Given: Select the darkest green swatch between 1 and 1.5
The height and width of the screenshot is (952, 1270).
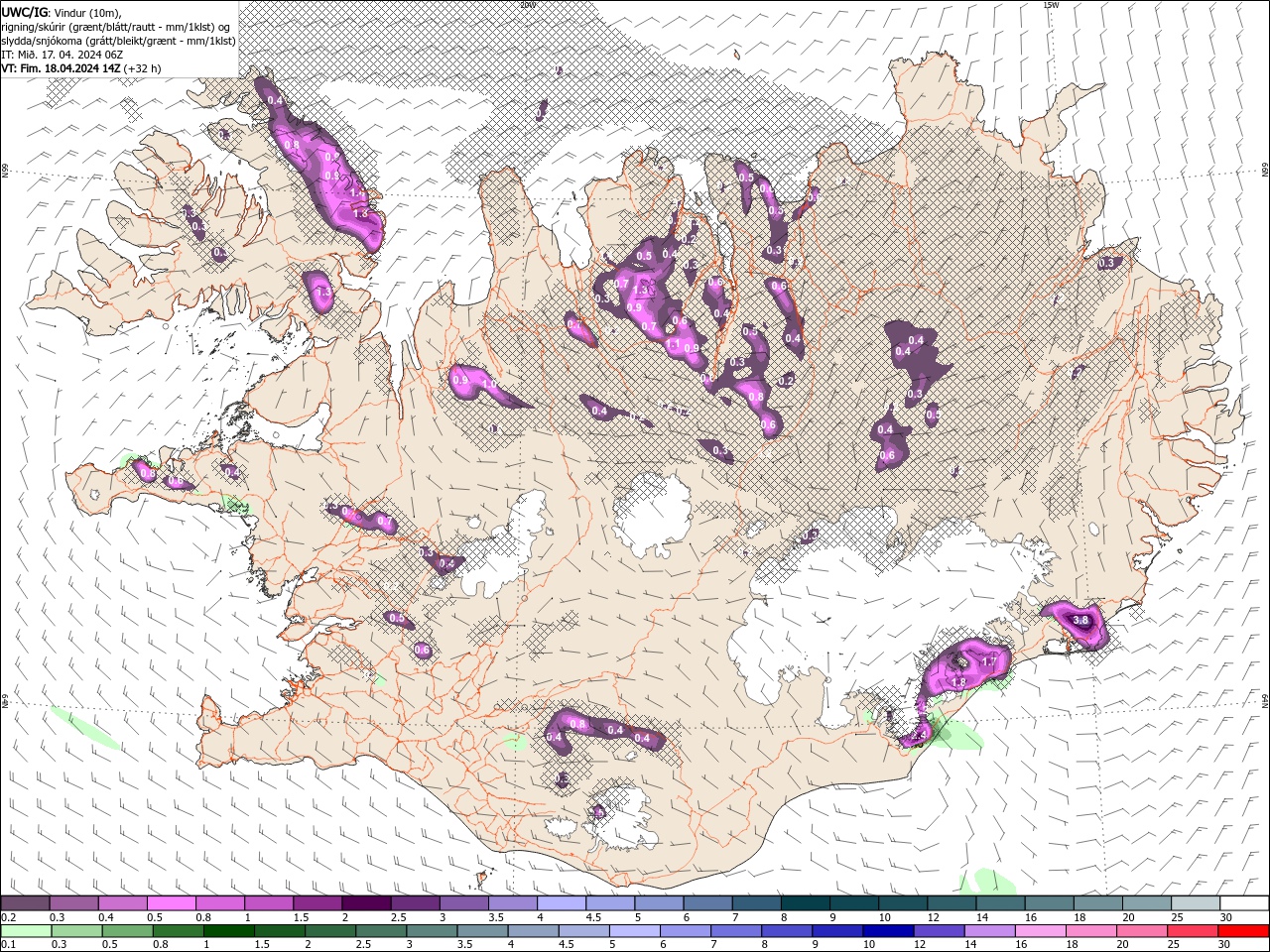Looking at the screenshot, I should (229, 931).
